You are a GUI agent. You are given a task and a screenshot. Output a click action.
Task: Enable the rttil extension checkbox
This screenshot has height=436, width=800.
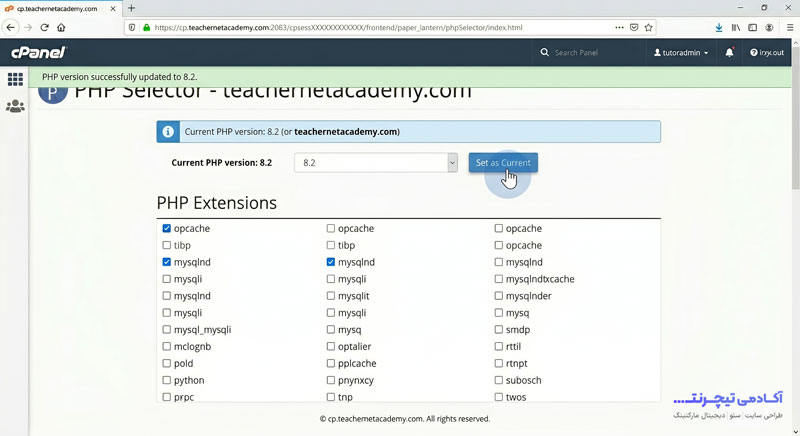499,346
